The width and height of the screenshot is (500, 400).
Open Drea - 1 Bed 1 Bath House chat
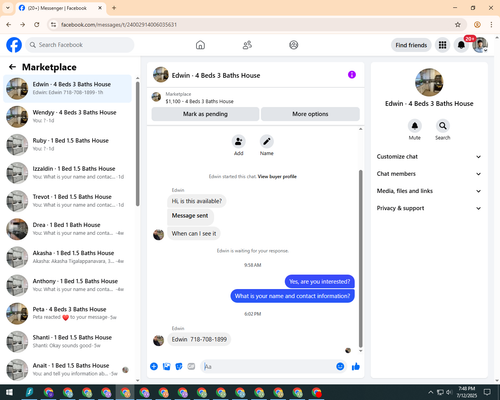(67, 229)
